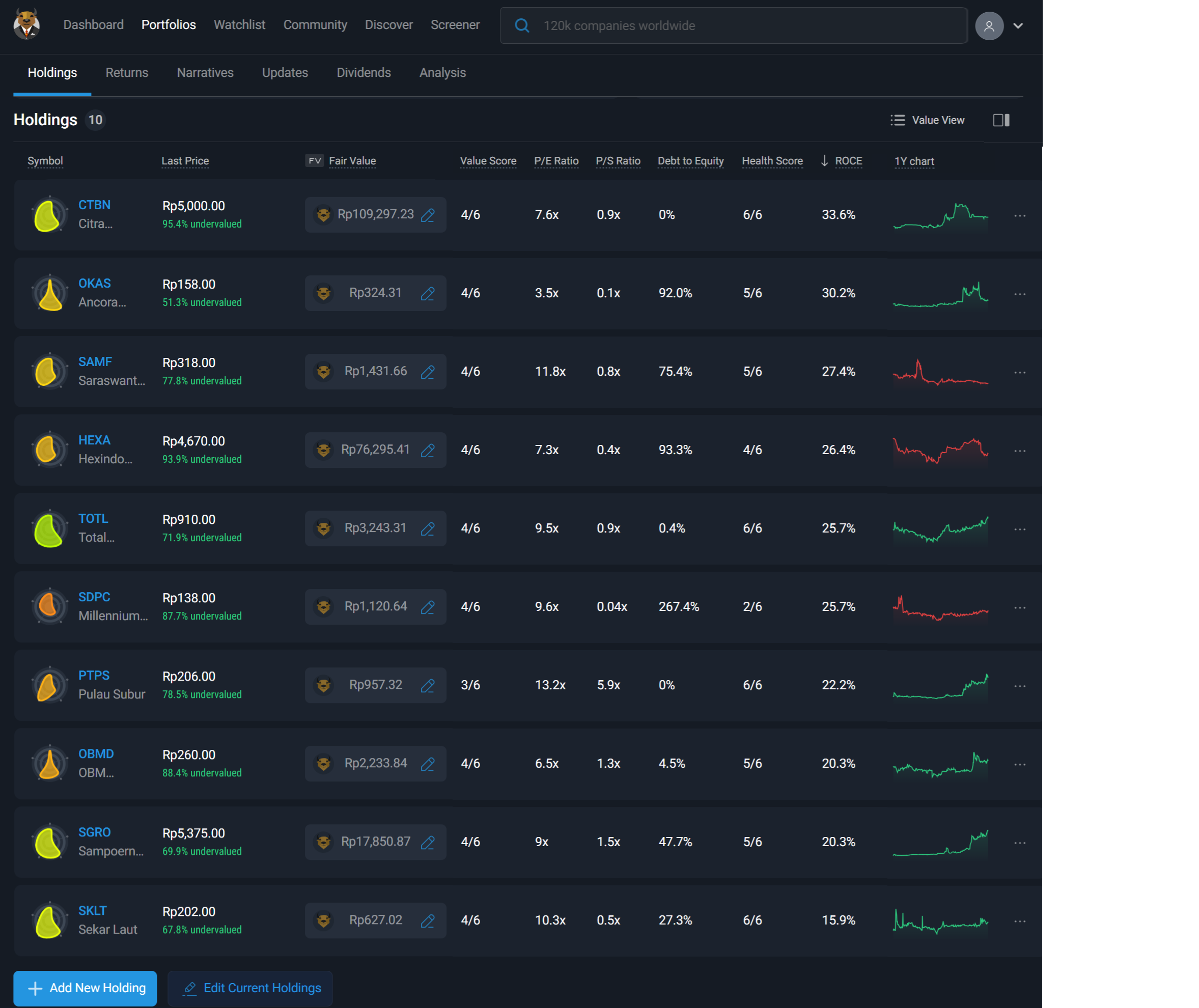
Task: Sort by ROCE column arrow
Action: [x=824, y=160]
